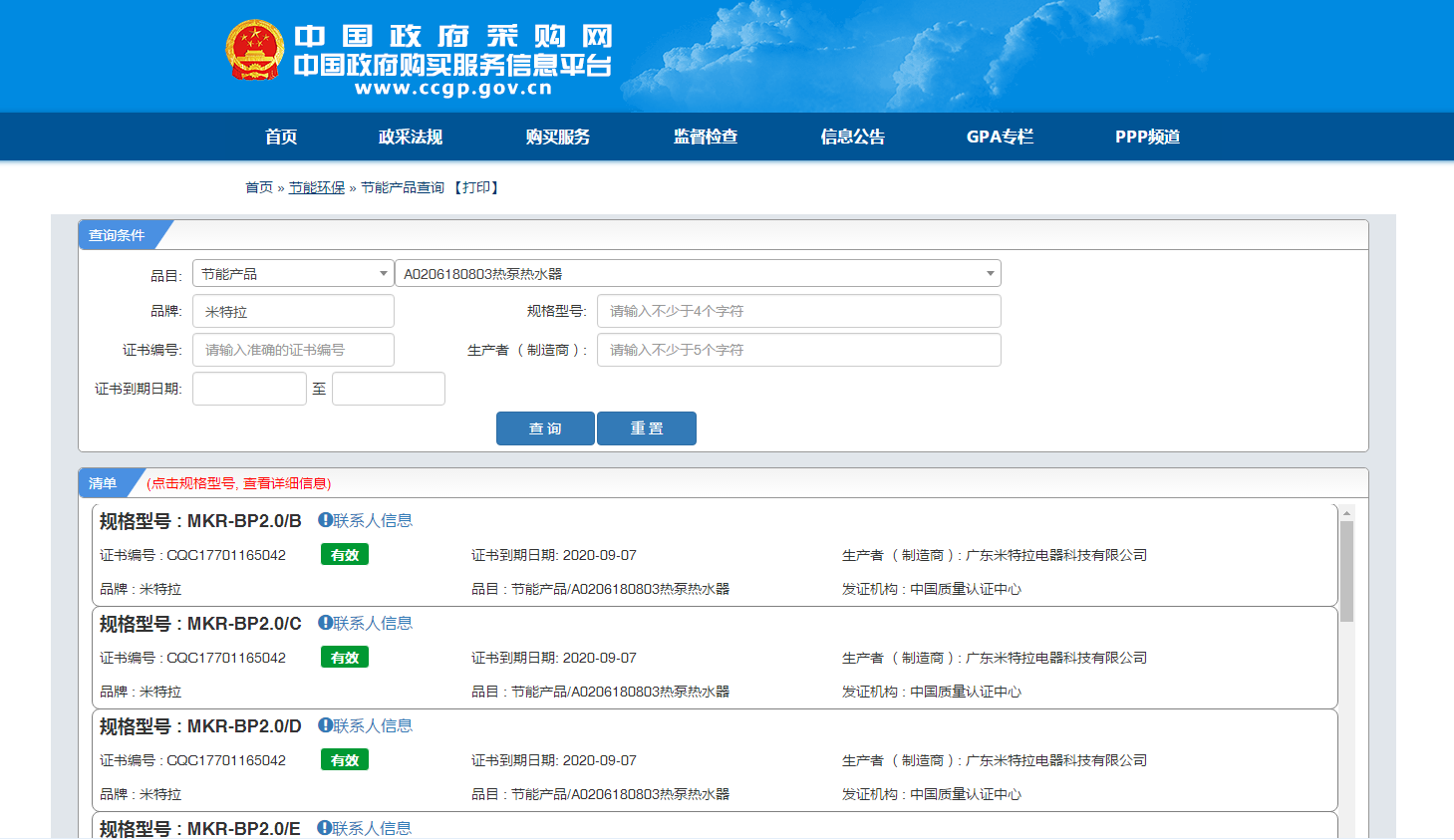Click info icon beside MKR-BP2.0/E contact info

(x=324, y=827)
